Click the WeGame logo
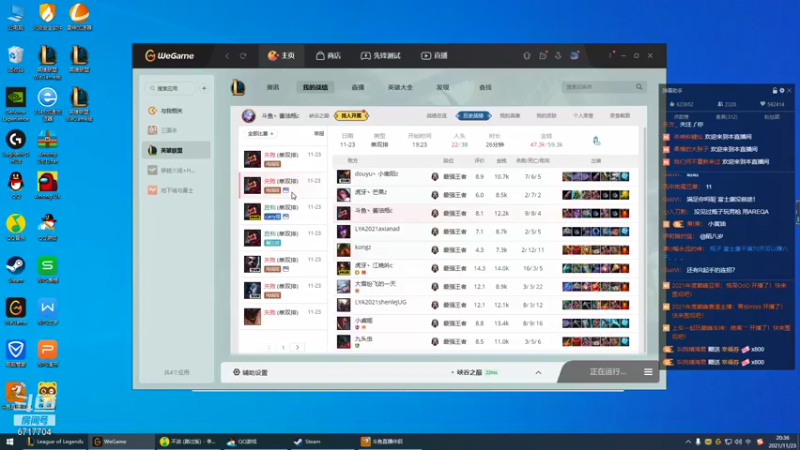Screen dimensions: 800x450 click(x=169, y=56)
